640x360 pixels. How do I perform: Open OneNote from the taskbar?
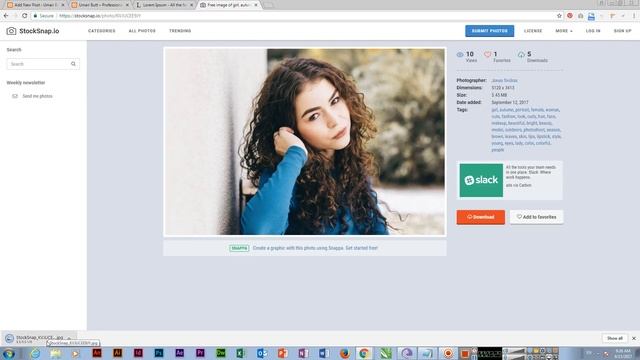[x=303, y=353]
